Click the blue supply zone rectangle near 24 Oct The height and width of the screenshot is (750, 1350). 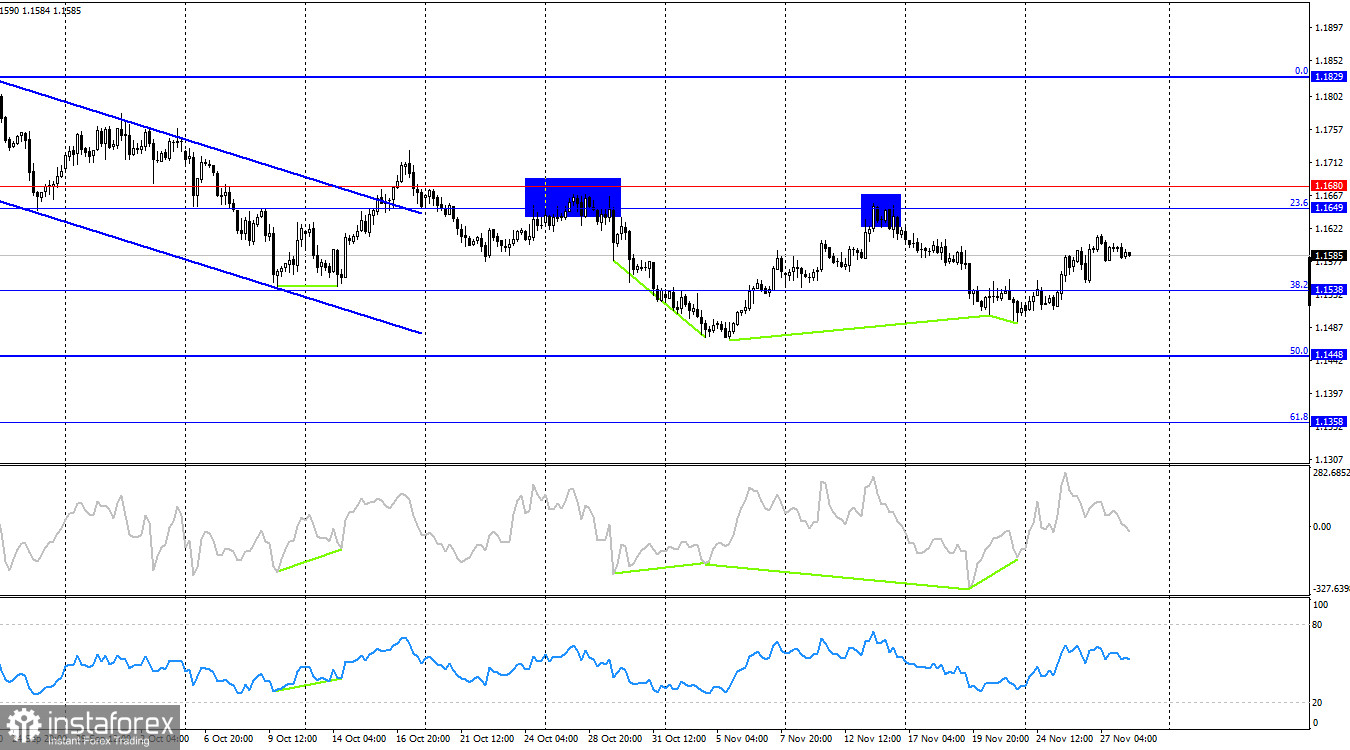pos(572,196)
